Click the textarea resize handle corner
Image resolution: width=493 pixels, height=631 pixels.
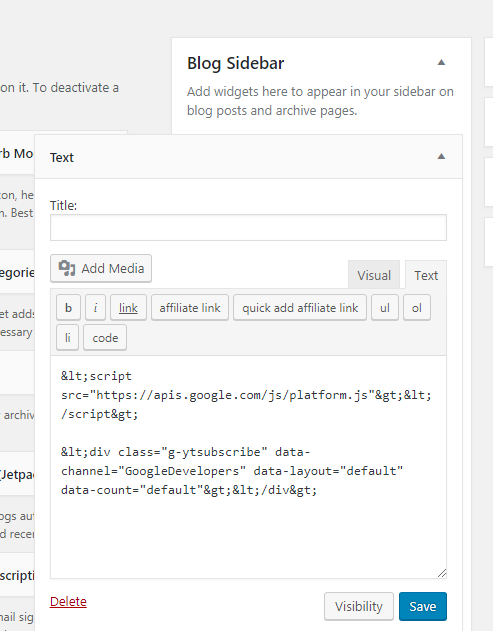442,573
